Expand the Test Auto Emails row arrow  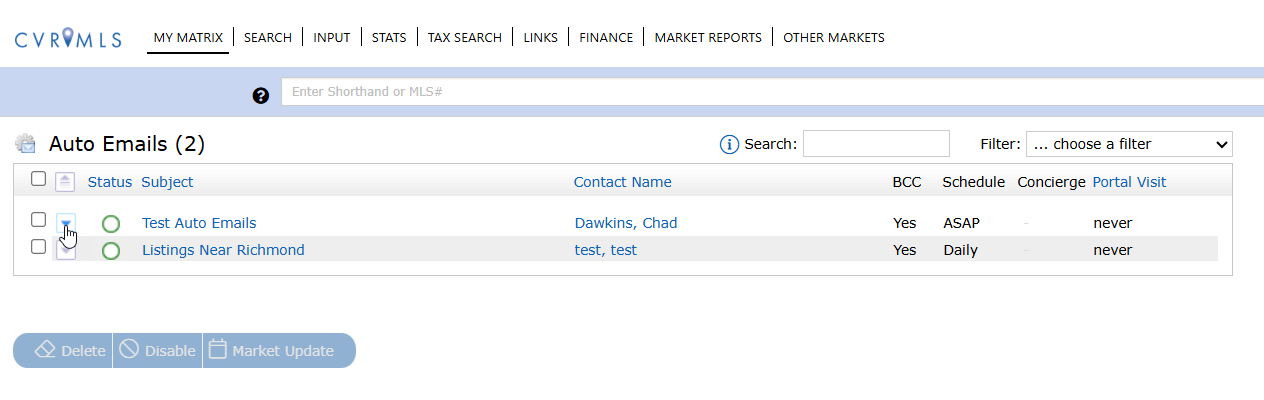click(65, 224)
